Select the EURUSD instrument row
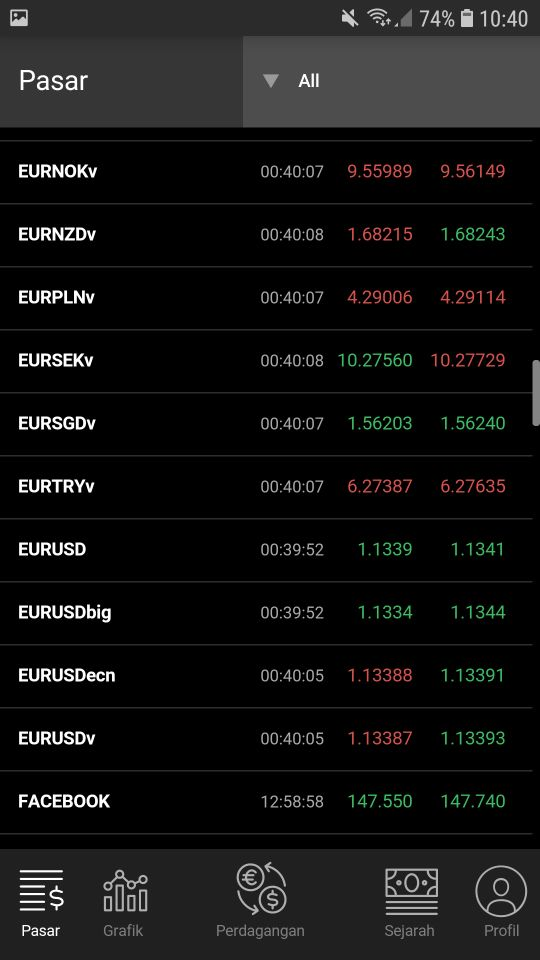This screenshot has width=540, height=960. (266, 550)
